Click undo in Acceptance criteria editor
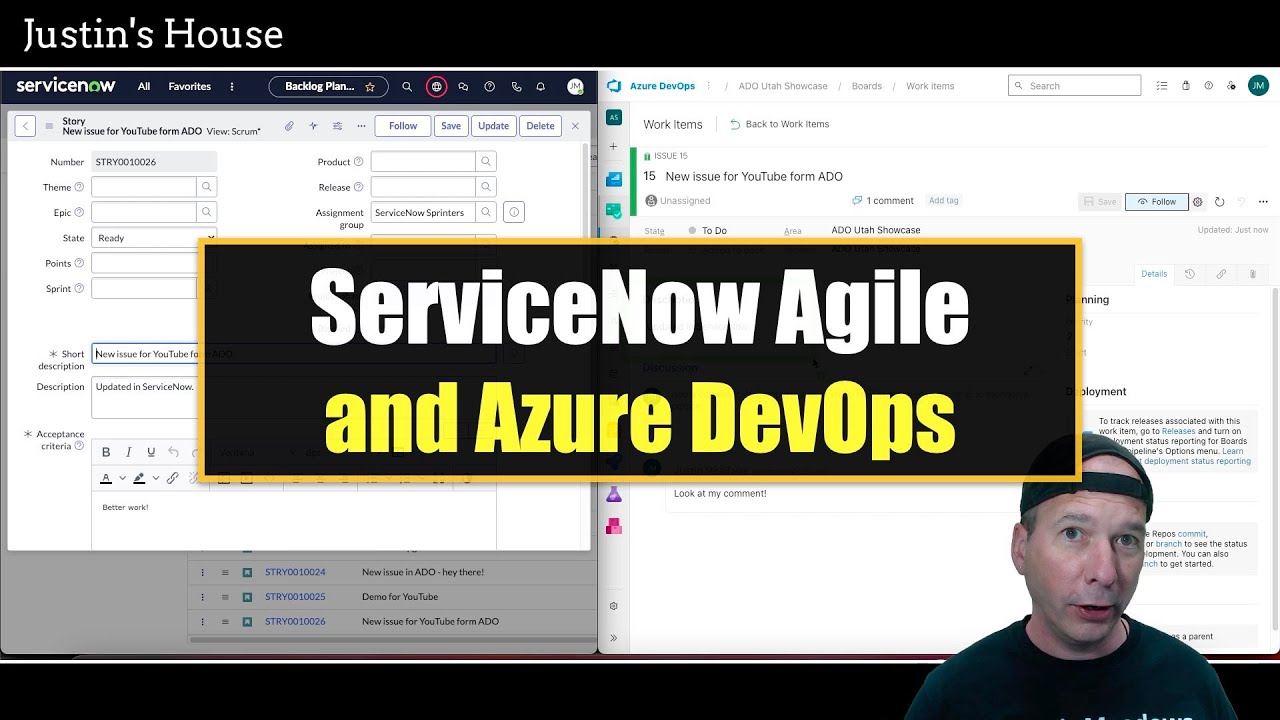 tap(173, 452)
